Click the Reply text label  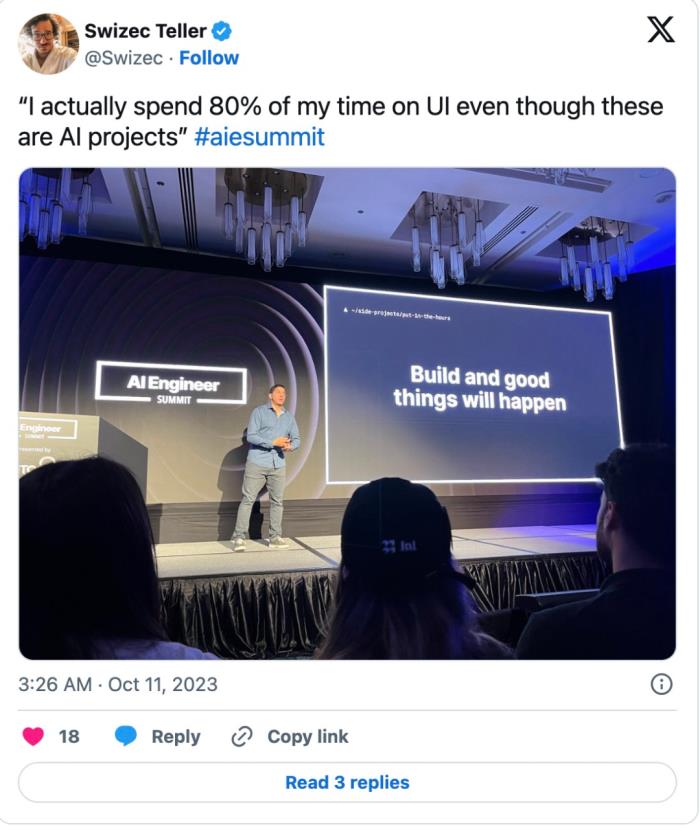pos(176,737)
